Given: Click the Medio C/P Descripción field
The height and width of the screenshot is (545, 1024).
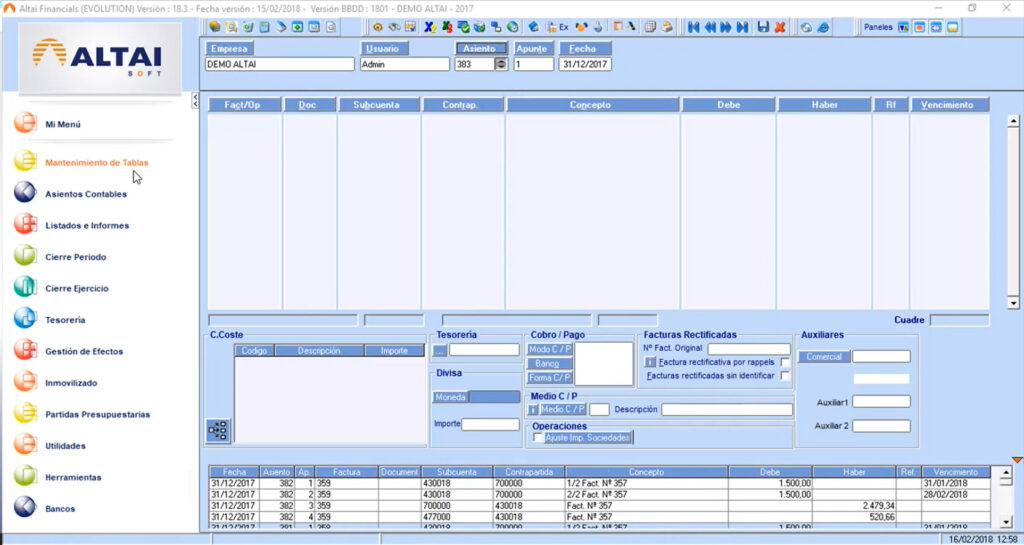Looking at the screenshot, I should (x=727, y=409).
